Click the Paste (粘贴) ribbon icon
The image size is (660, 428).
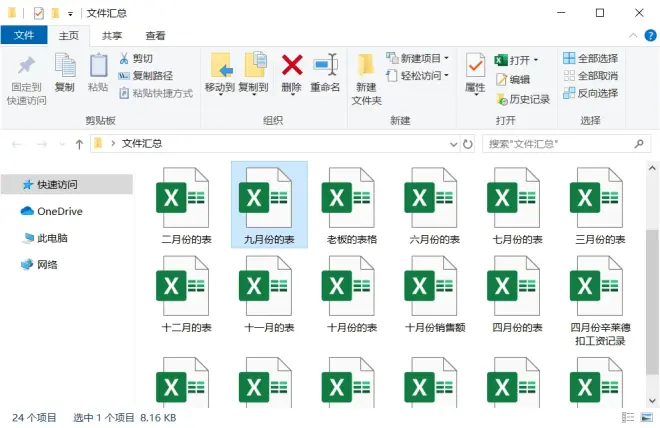[98, 65]
